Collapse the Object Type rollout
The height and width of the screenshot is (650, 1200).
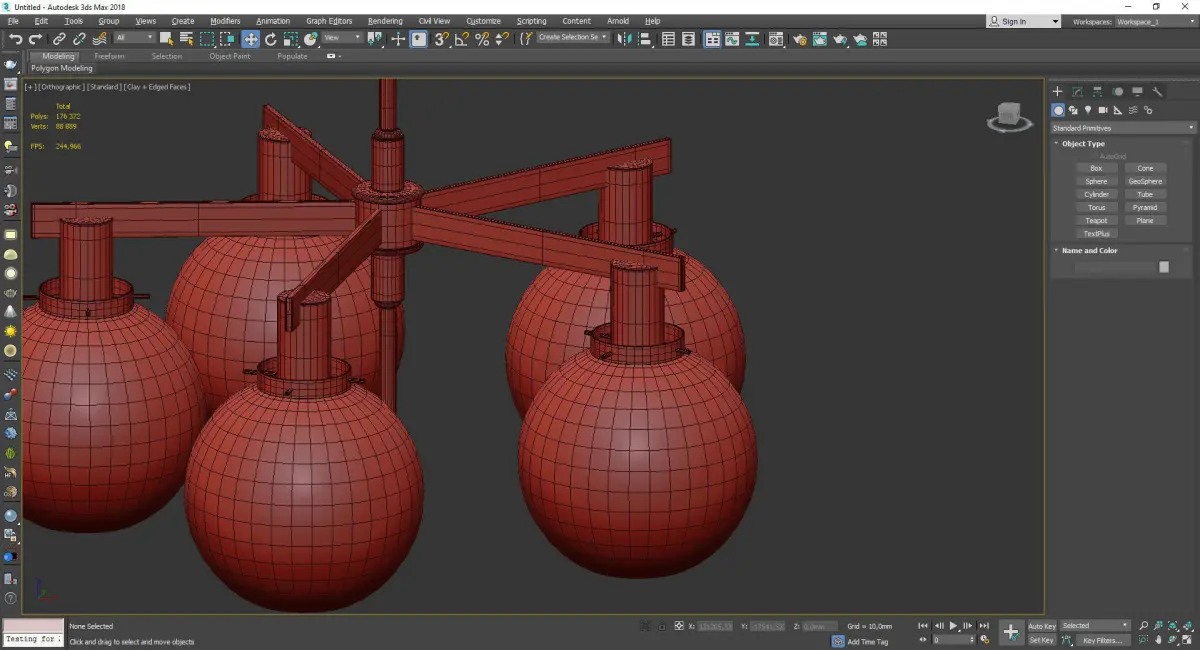click(1083, 144)
